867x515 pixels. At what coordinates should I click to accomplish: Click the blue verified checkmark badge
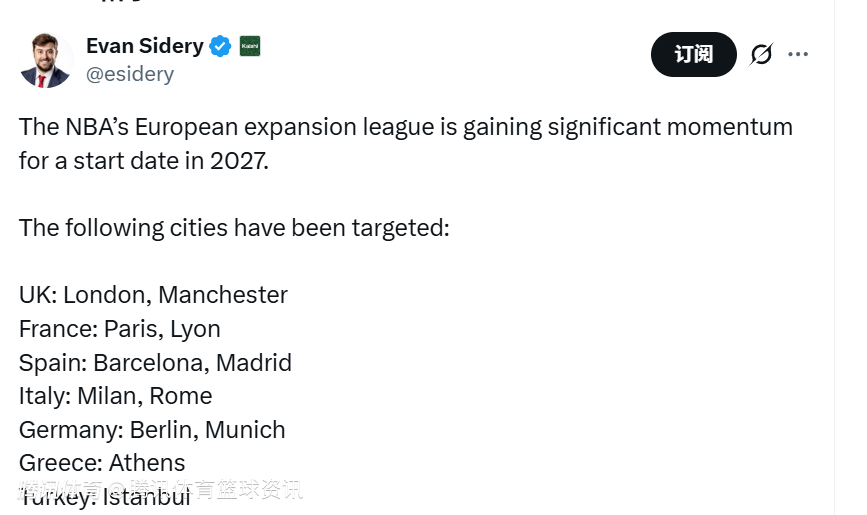tap(221, 46)
